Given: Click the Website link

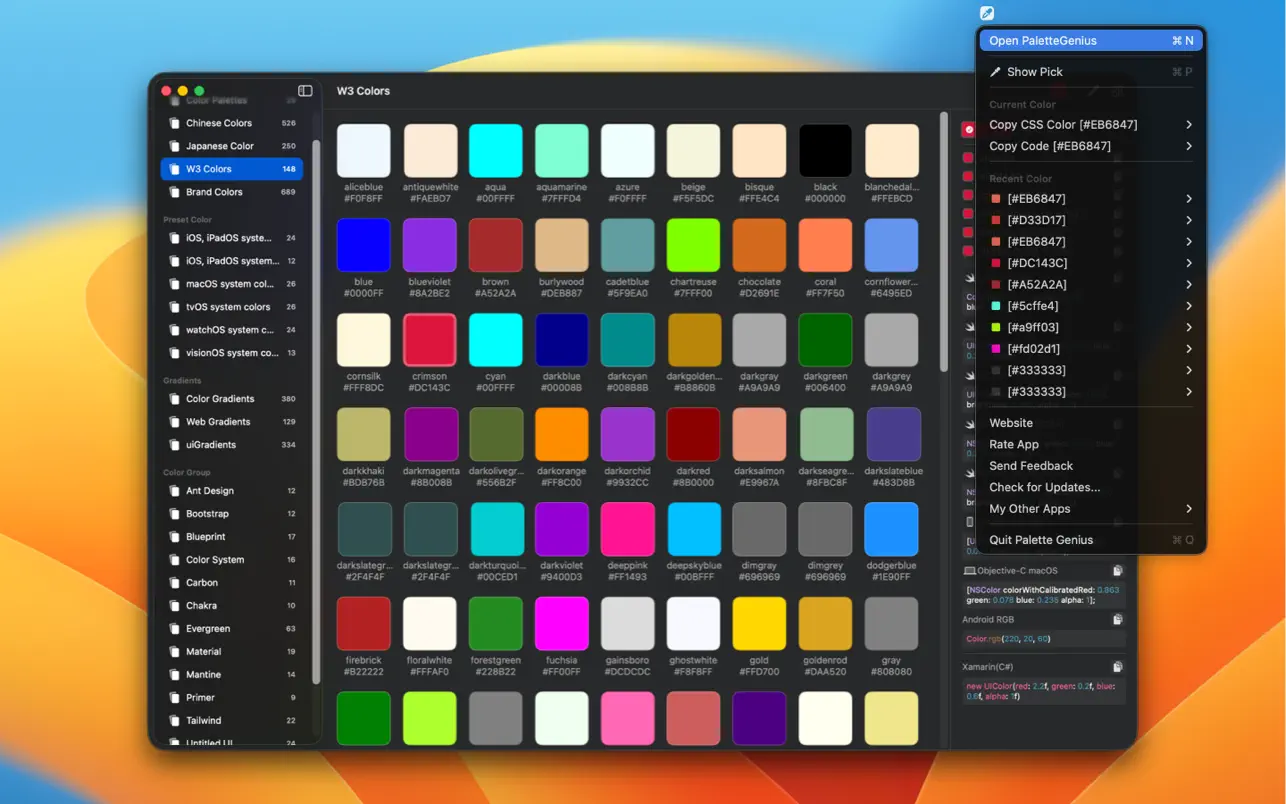Looking at the screenshot, I should tap(1010, 423).
